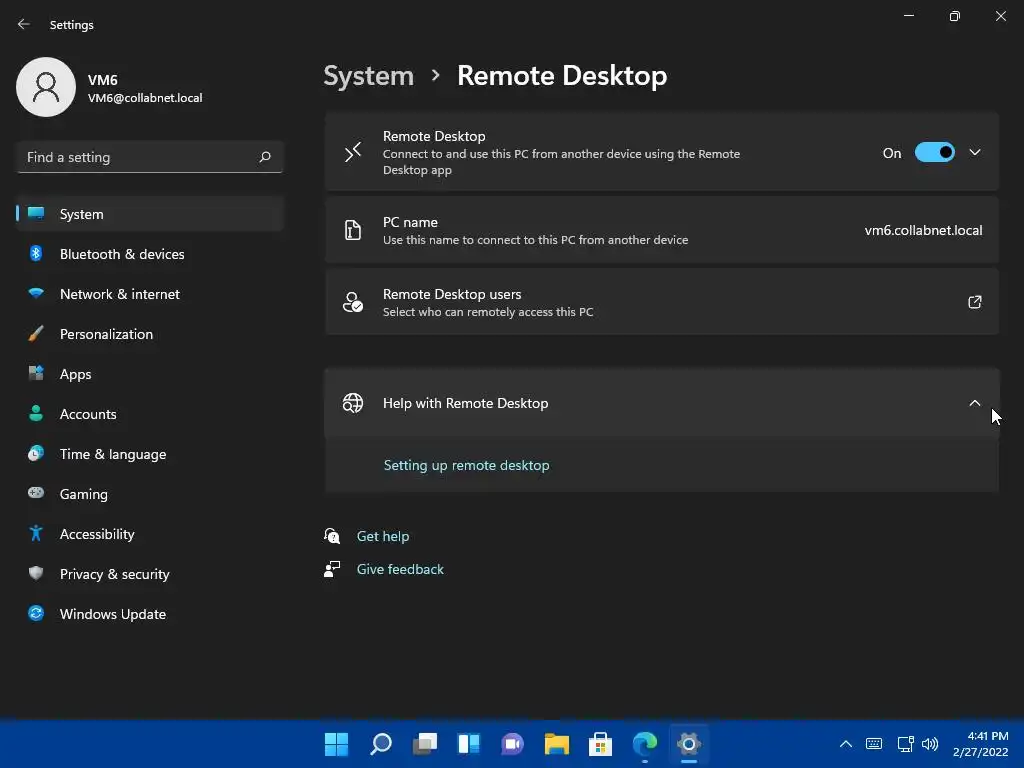Turn off the Remote Desktop toggle

(935, 153)
